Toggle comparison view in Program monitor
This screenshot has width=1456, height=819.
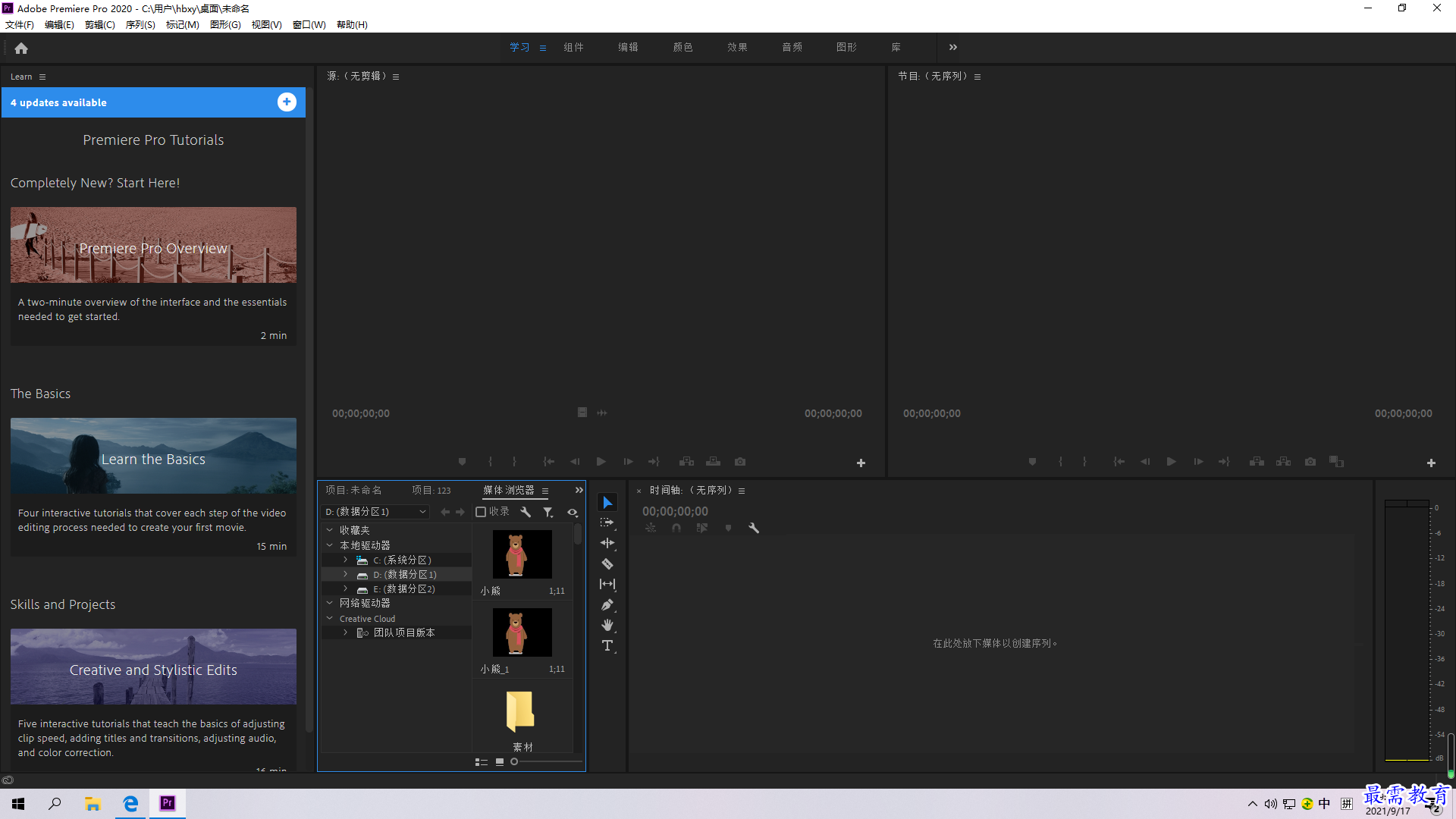(1337, 461)
